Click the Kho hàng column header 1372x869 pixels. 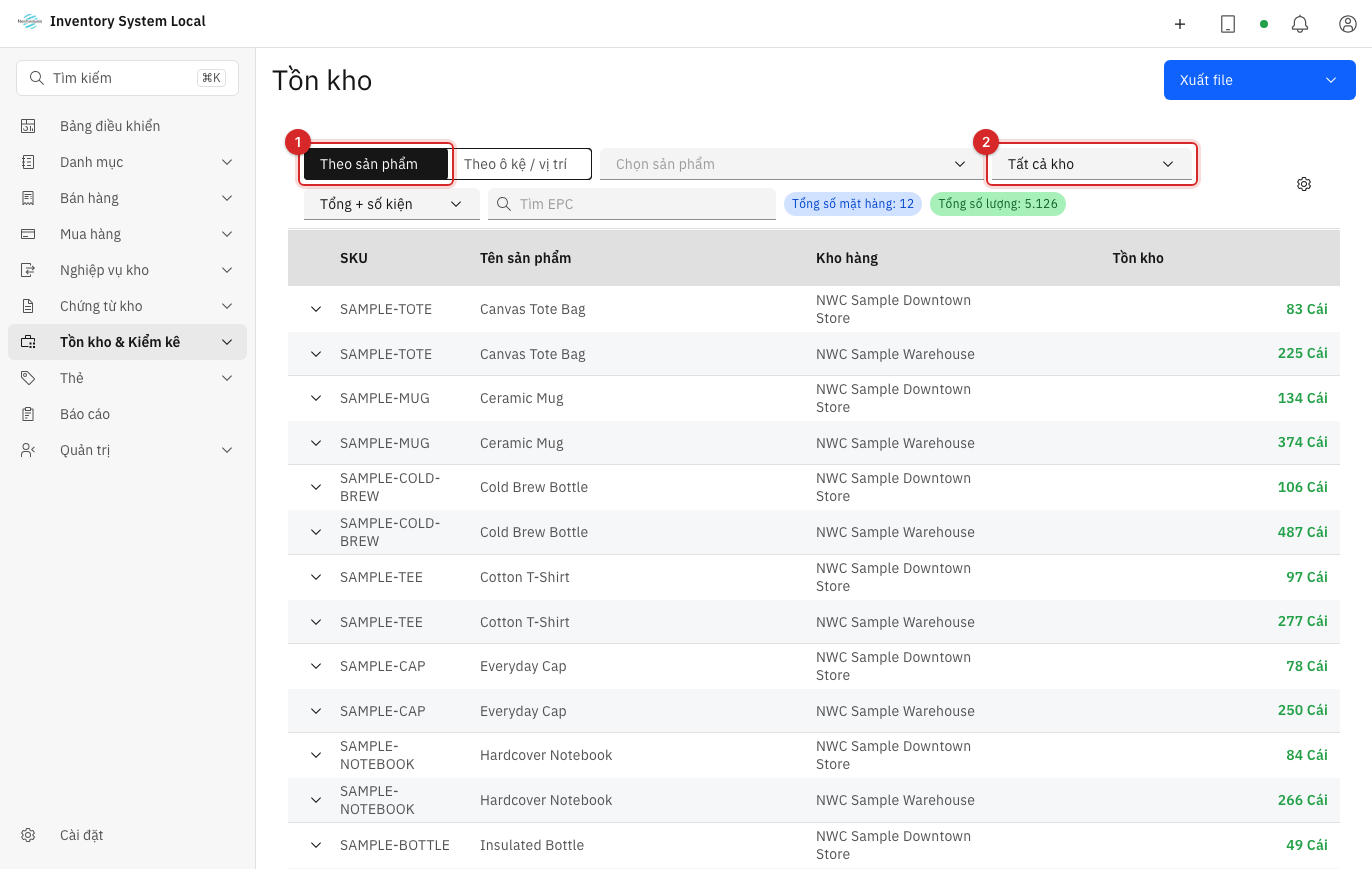point(847,258)
